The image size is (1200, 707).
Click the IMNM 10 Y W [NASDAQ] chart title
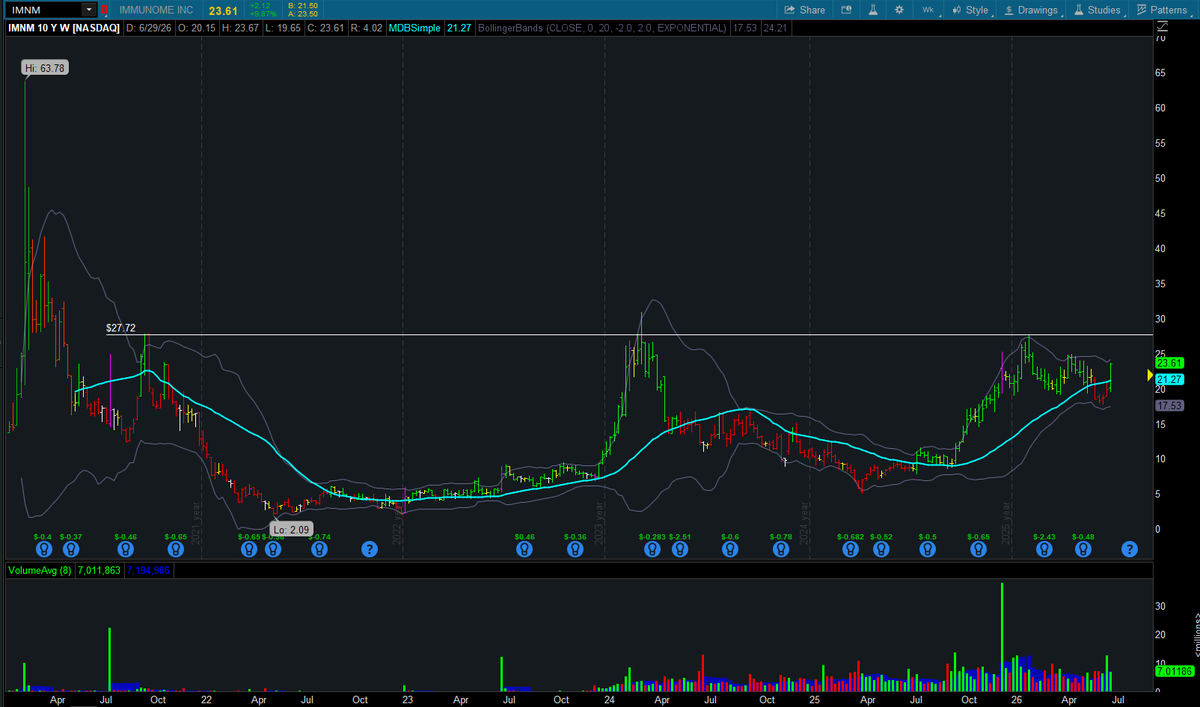(63, 30)
